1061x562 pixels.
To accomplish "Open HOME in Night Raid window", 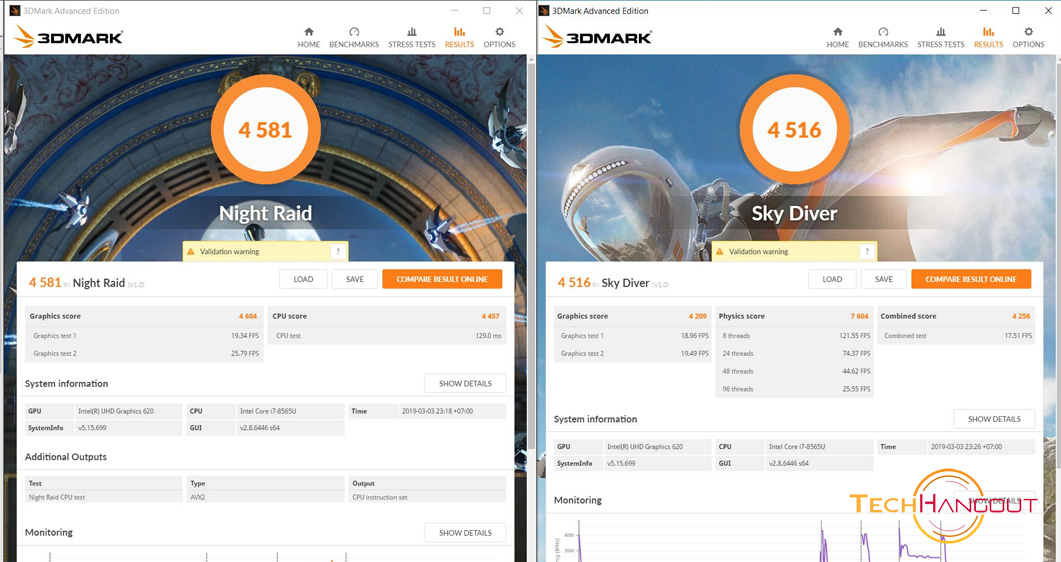I will [x=309, y=37].
